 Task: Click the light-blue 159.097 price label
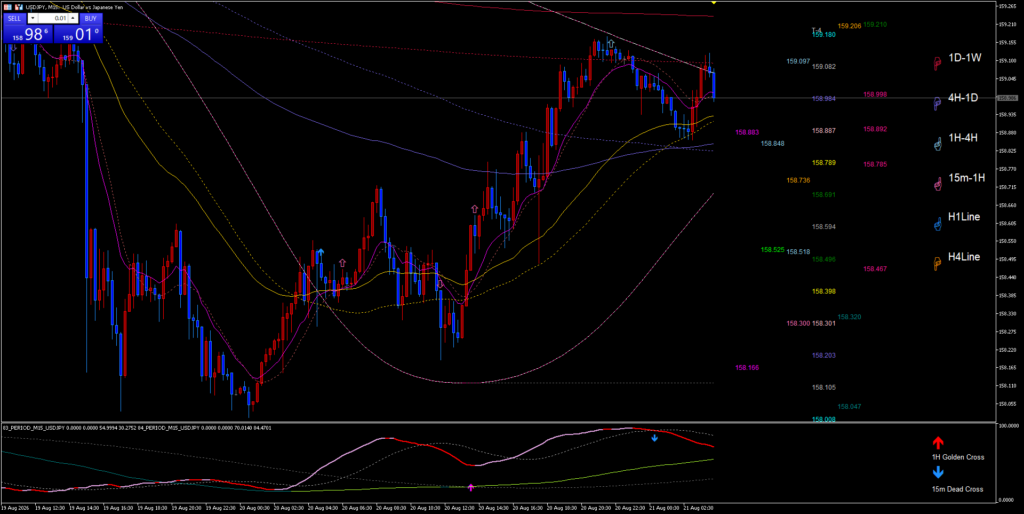point(799,61)
